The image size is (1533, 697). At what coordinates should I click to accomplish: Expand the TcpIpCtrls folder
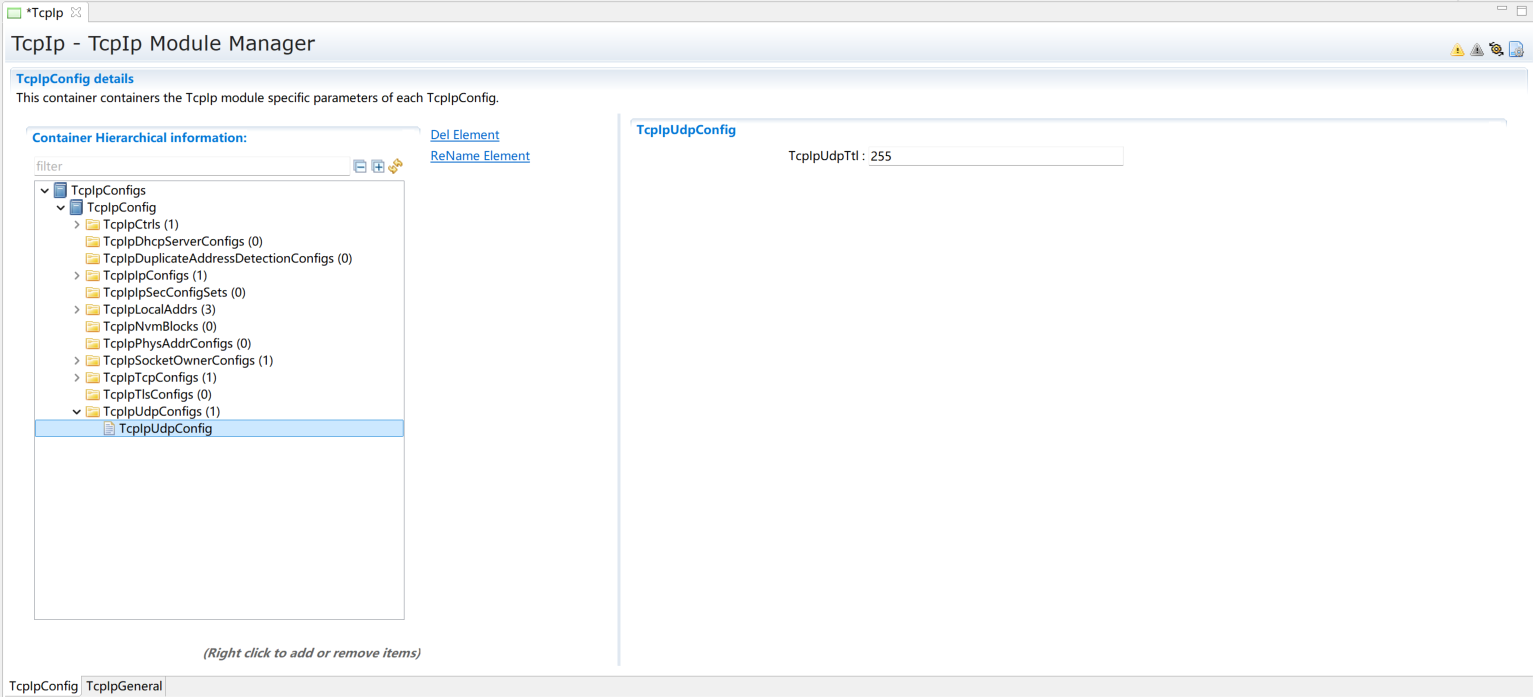tap(77, 225)
